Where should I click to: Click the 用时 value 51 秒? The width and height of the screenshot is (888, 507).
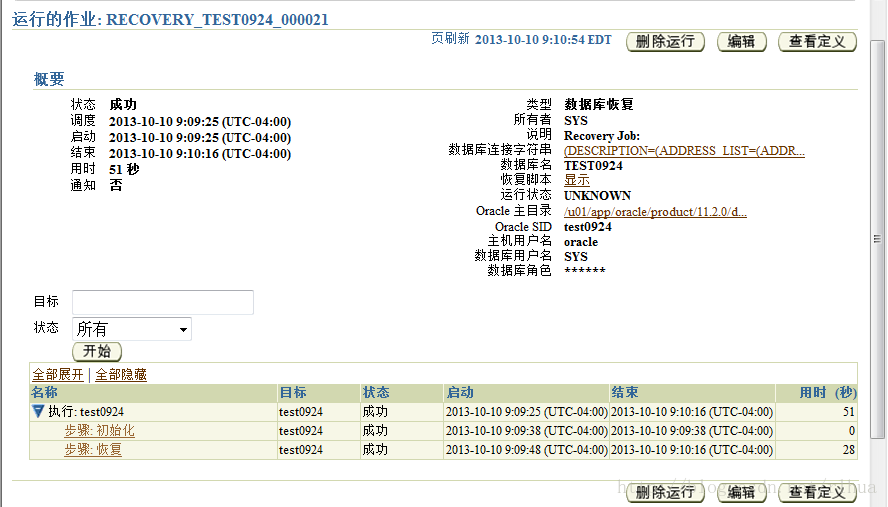coord(124,169)
